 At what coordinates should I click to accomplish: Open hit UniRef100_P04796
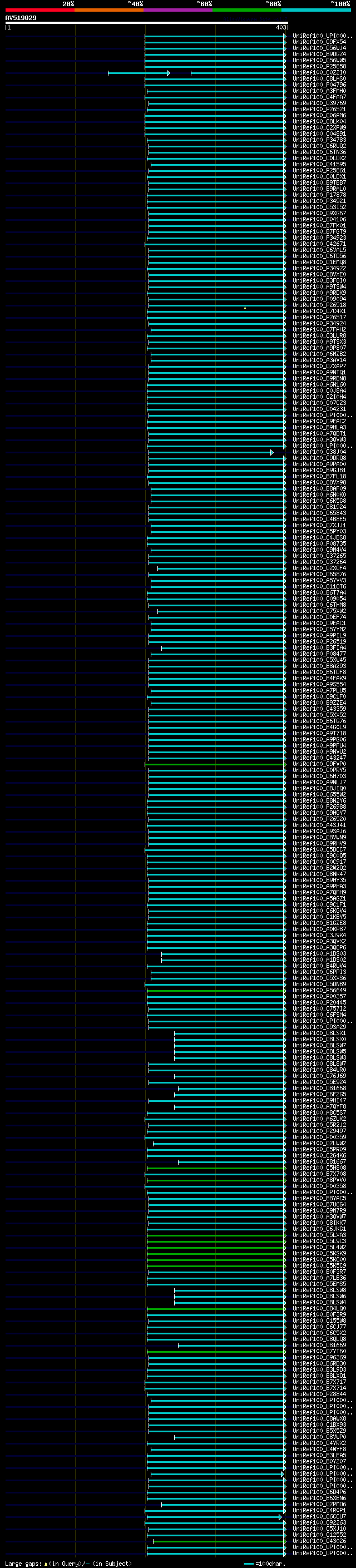319,85
